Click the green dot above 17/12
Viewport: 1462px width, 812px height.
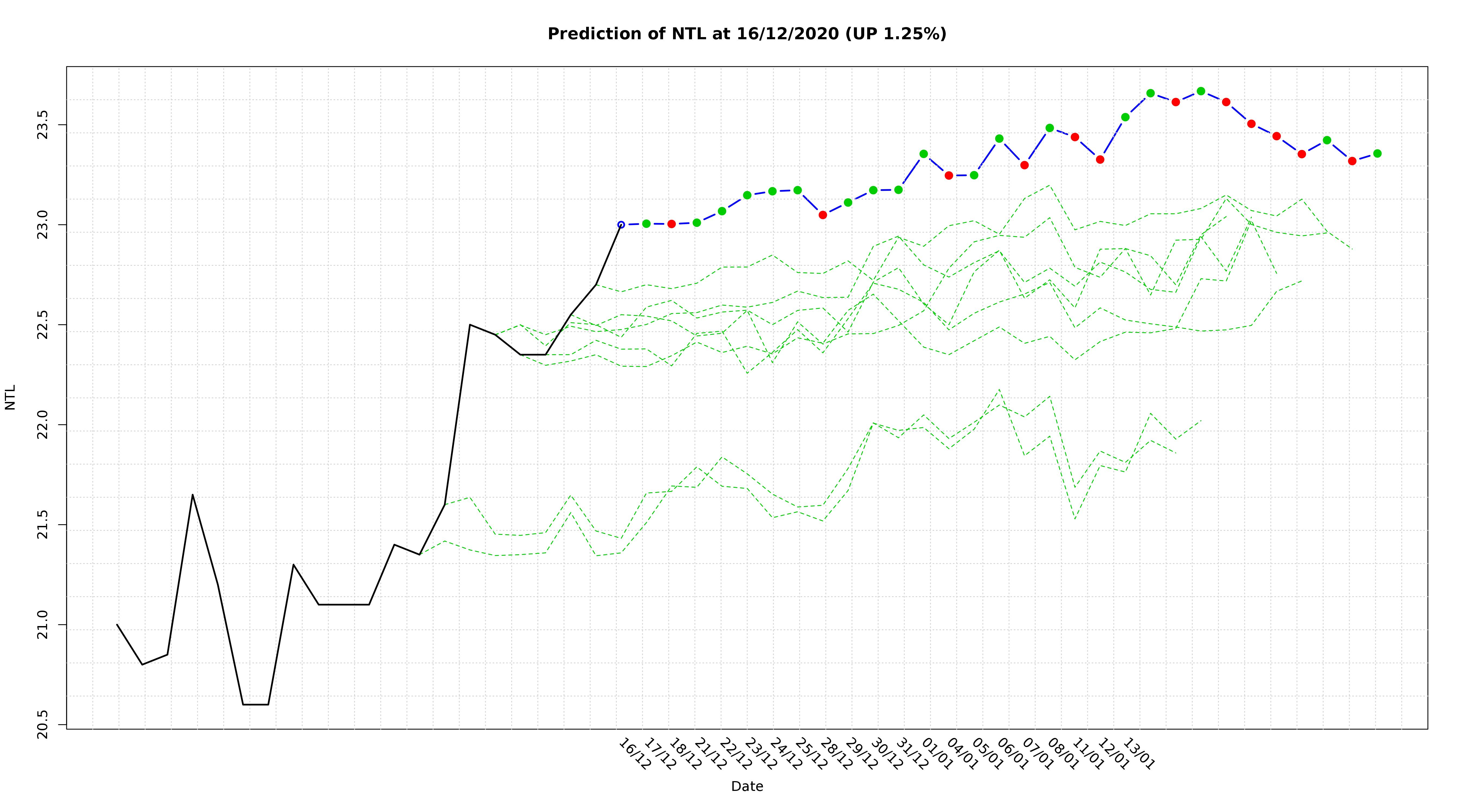647,224
